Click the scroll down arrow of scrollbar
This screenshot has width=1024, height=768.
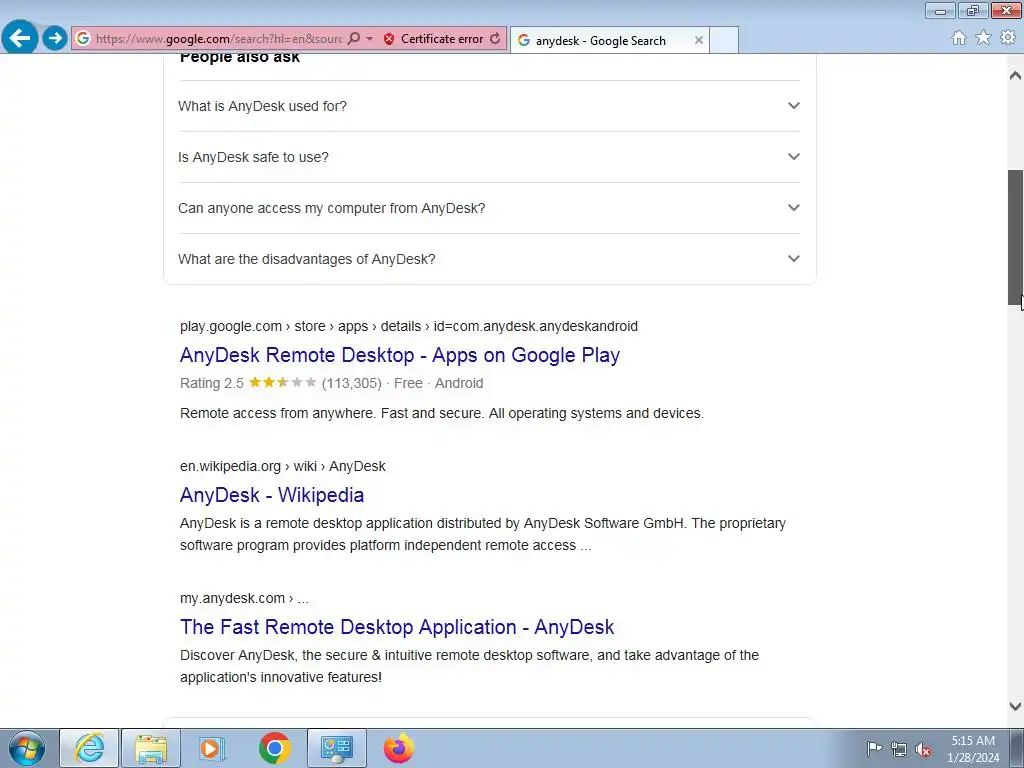click(x=1015, y=706)
